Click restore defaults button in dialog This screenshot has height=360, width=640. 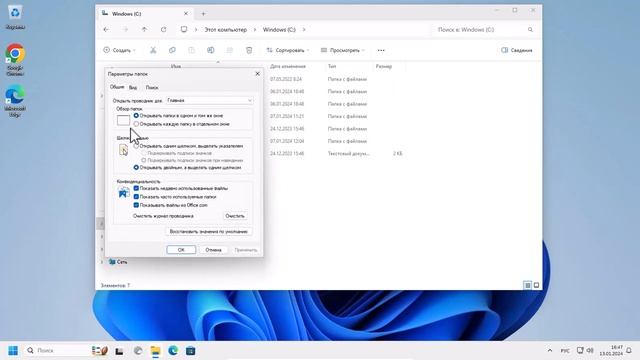209,231
